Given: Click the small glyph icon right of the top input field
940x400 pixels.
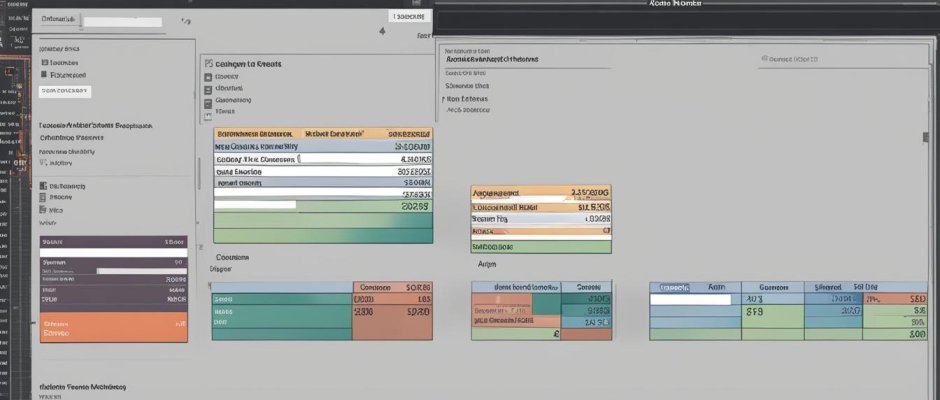Looking at the screenshot, I should click(x=183, y=20).
